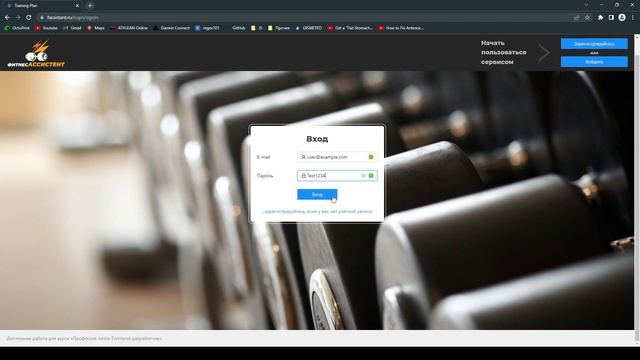The height and width of the screenshot is (360, 640).
Task: Open the tab search chevron in title bar
Action: point(586,5)
